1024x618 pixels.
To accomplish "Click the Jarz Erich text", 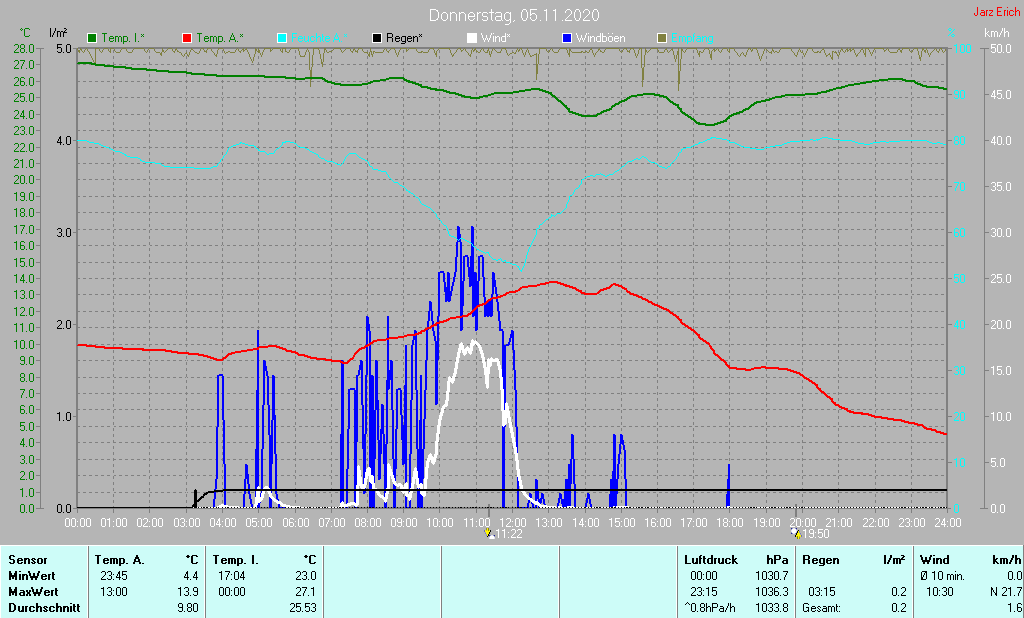I will (996, 13).
